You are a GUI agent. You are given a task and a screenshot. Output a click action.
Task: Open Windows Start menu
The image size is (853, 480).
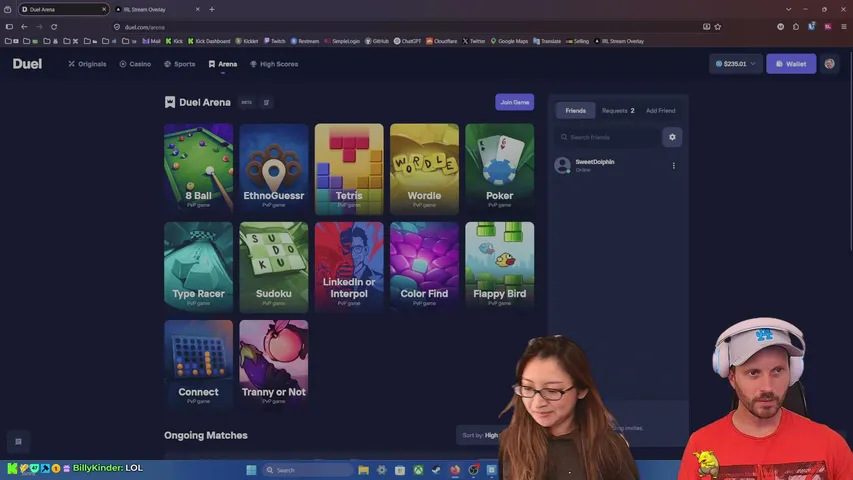pos(251,470)
